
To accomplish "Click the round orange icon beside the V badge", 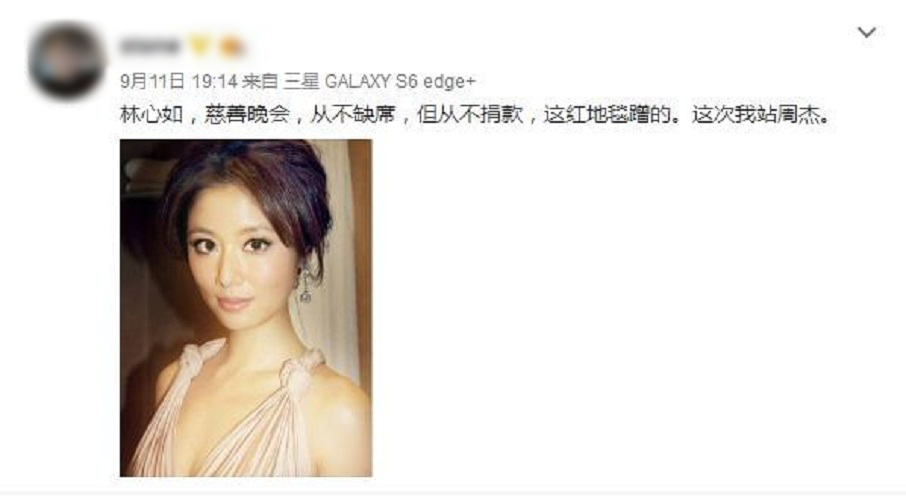I will point(232,46).
